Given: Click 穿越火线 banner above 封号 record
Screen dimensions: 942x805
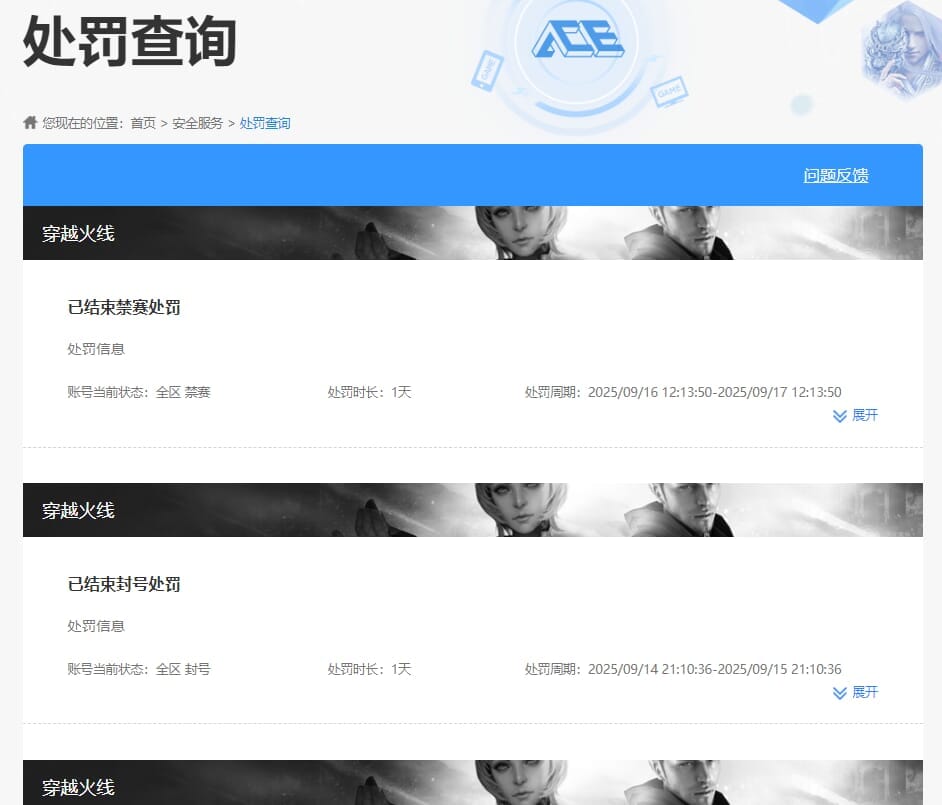Looking at the screenshot, I should coord(473,510).
